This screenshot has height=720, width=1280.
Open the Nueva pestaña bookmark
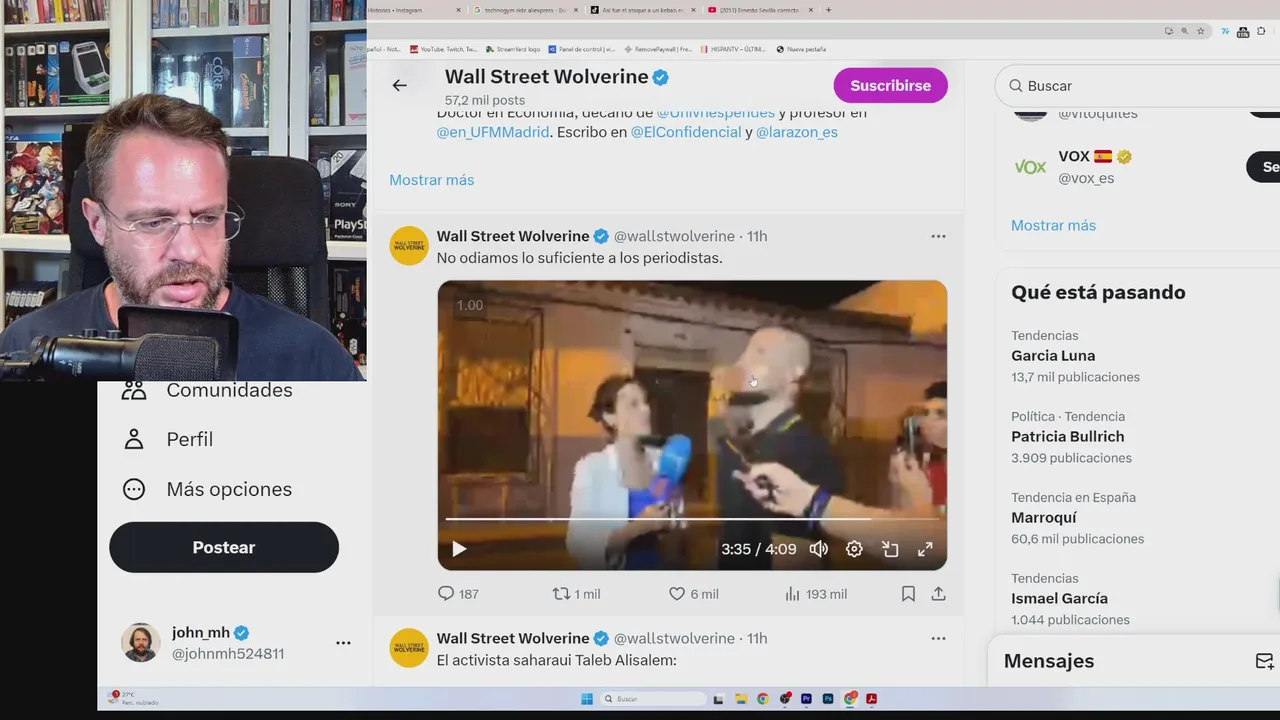pyautogui.click(x=801, y=49)
